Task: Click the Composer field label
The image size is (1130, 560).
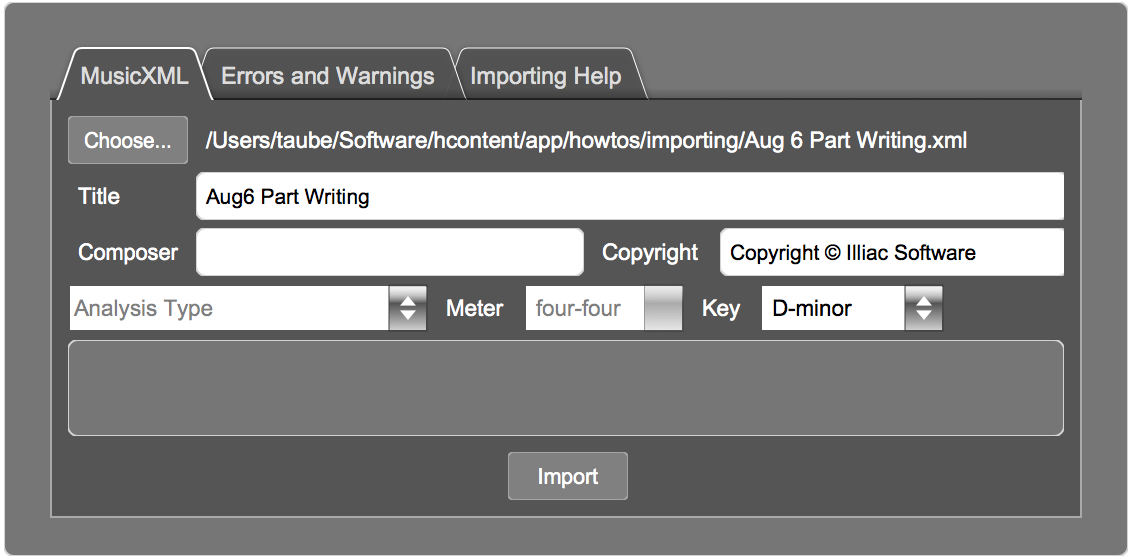Action: 128,252
